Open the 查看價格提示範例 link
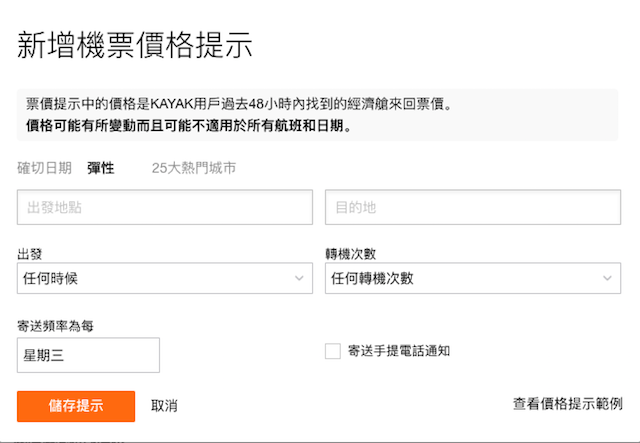The image size is (640, 443). tap(568, 404)
